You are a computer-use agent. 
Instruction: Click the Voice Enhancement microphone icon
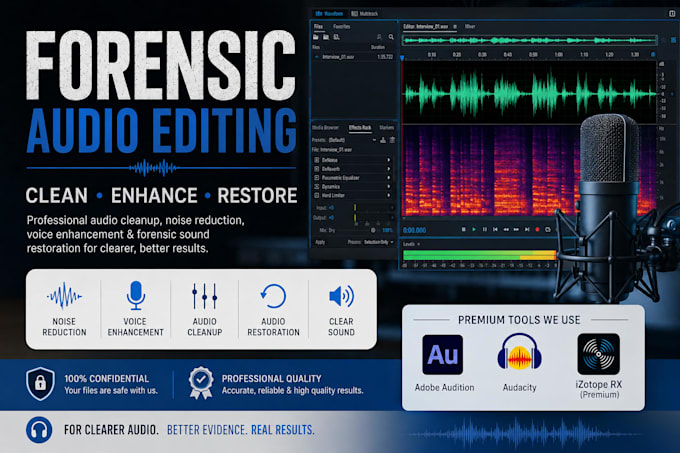click(135, 296)
